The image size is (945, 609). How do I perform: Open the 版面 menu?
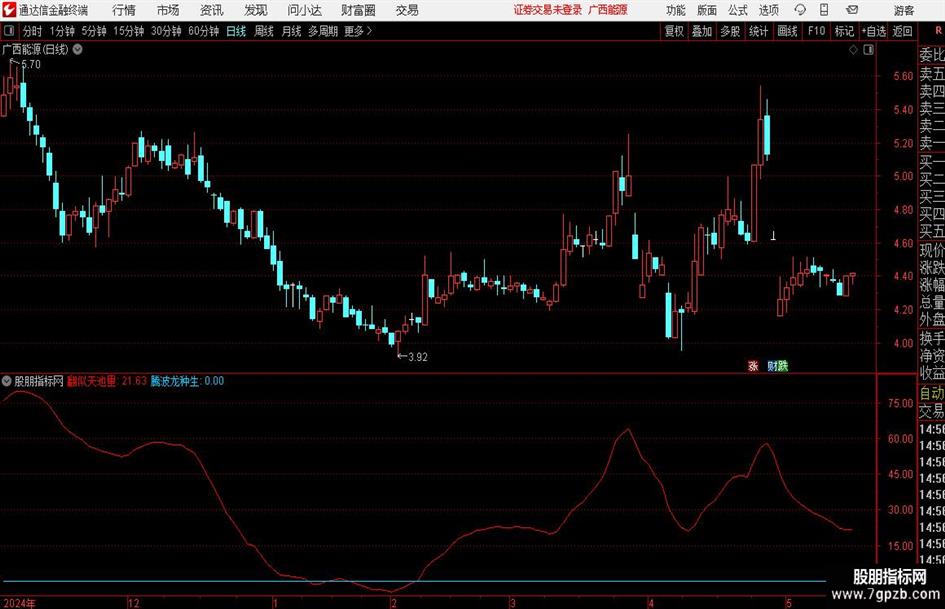click(707, 10)
